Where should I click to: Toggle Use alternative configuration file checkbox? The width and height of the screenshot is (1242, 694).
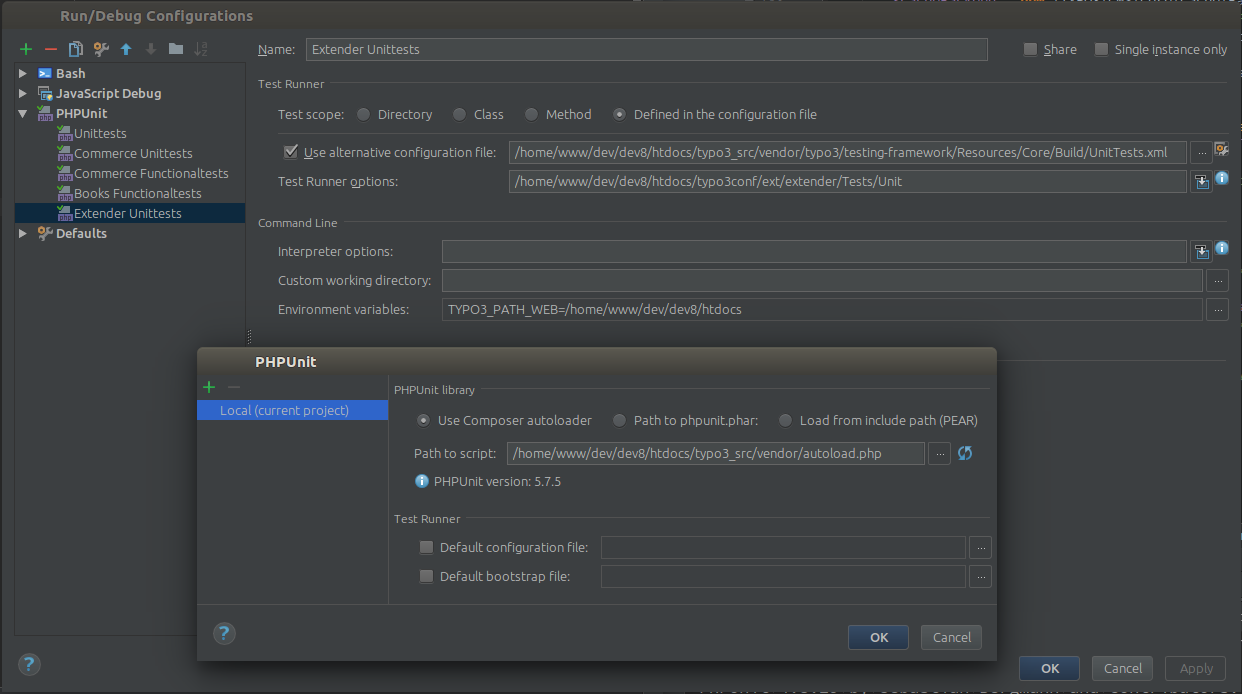pyautogui.click(x=291, y=152)
